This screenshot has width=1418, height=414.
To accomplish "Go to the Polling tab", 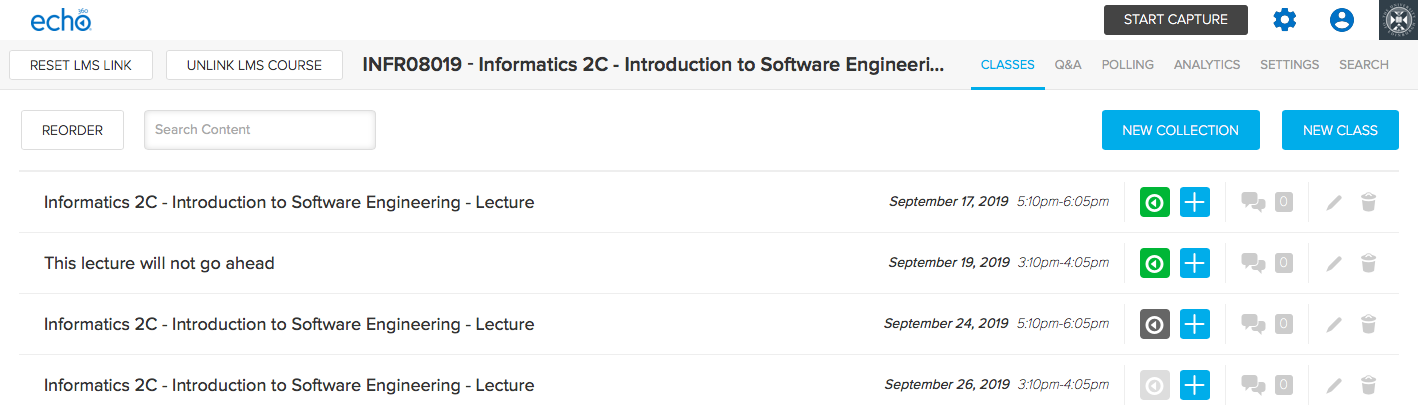I will (x=1127, y=65).
